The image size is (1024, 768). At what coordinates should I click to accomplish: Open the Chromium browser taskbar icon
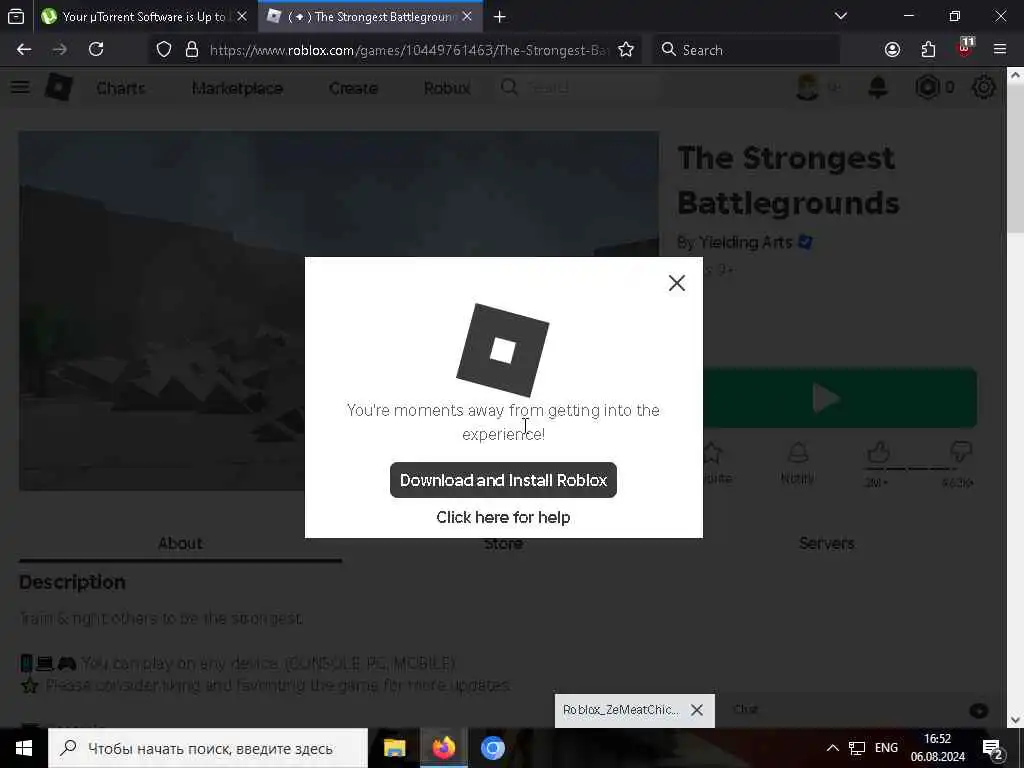(x=492, y=748)
